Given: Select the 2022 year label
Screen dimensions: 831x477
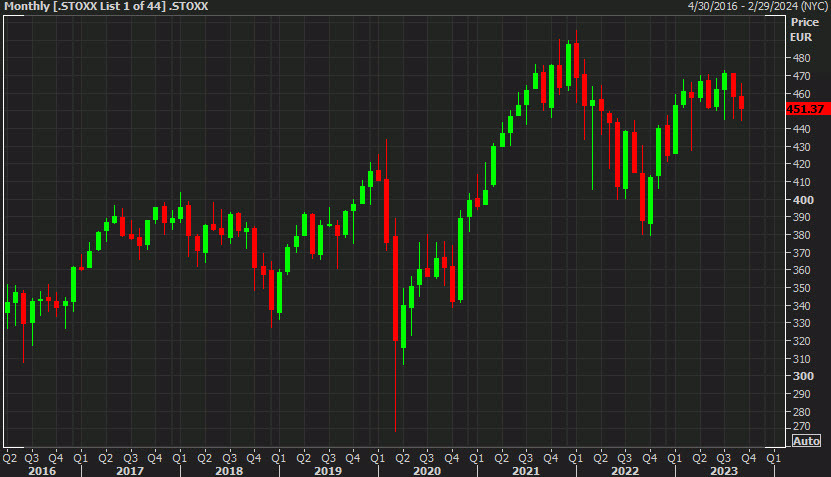Looking at the screenshot, I should coord(625,471).
